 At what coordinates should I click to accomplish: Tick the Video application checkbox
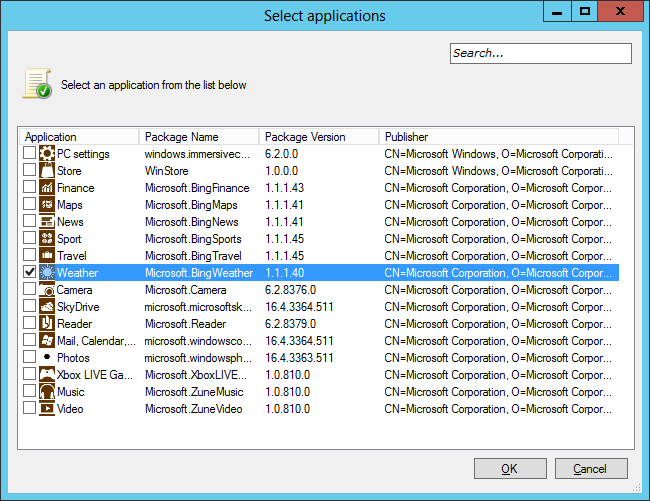29,409
